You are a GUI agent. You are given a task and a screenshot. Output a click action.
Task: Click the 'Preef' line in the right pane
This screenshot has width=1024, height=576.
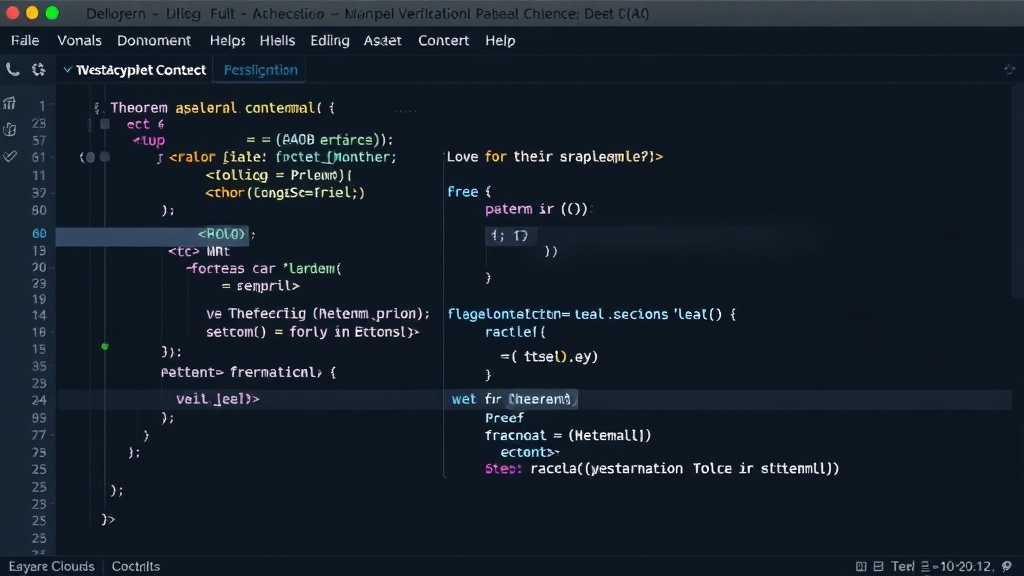[x=504, y=418]
